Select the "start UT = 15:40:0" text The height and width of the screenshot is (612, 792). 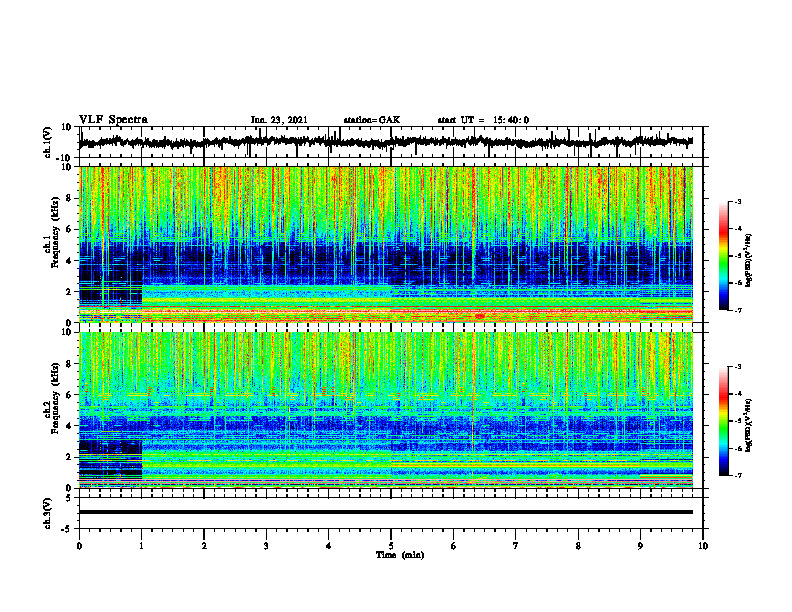tap(483, 120)
